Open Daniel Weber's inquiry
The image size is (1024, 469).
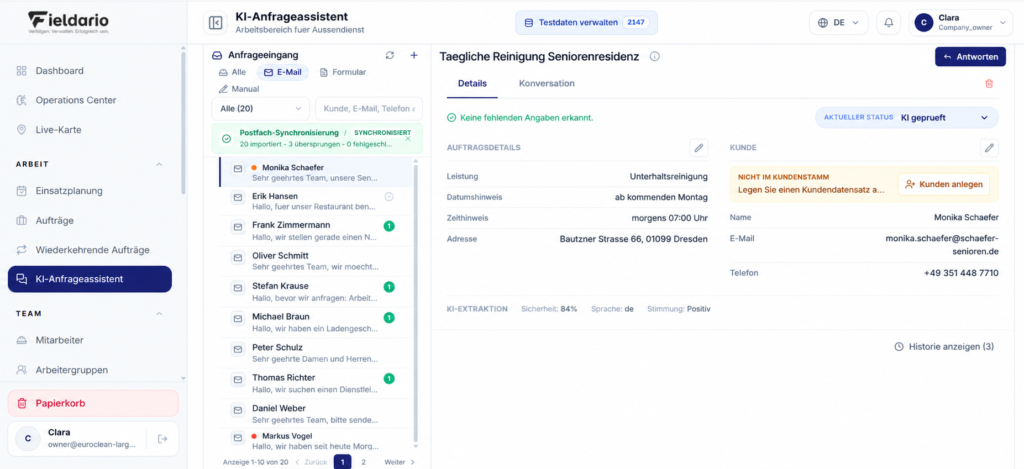316,413
